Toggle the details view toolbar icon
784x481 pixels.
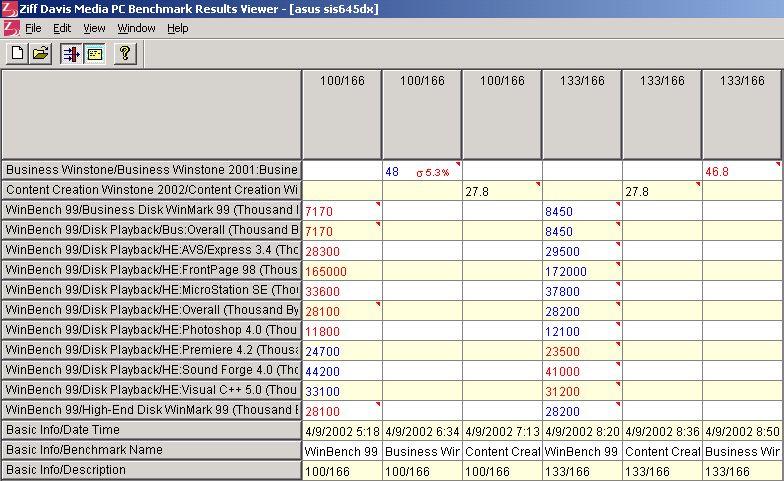click(94, 54)
